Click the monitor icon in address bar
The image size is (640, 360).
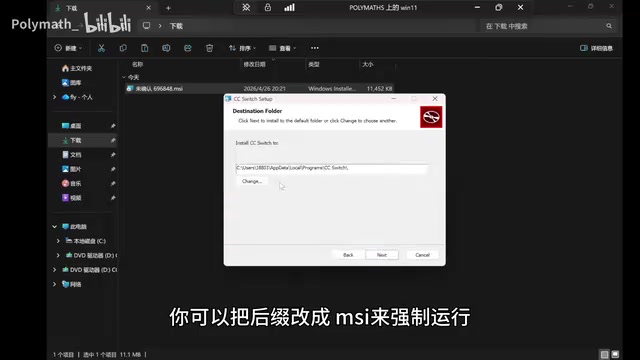146,26
